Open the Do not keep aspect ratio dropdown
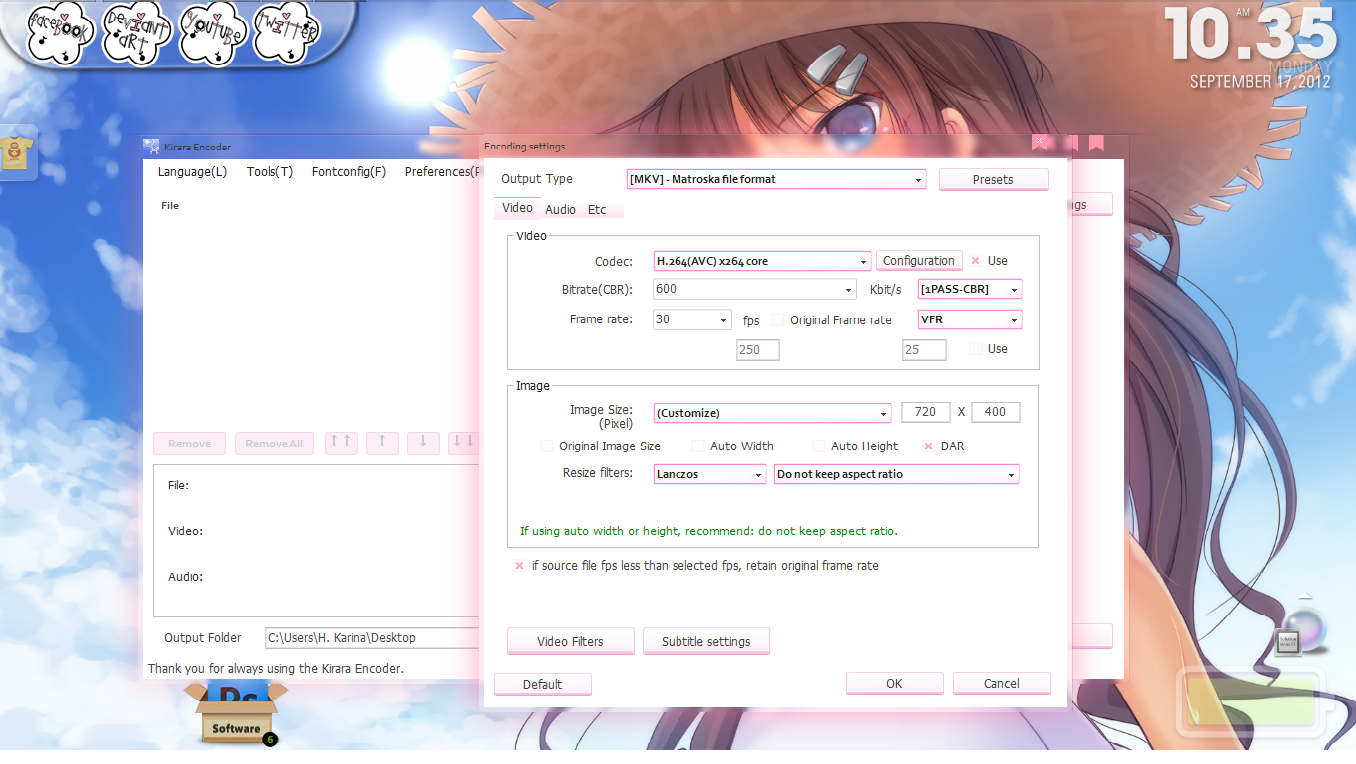This screenshot has width=1356, height=764. coord(897,474)
